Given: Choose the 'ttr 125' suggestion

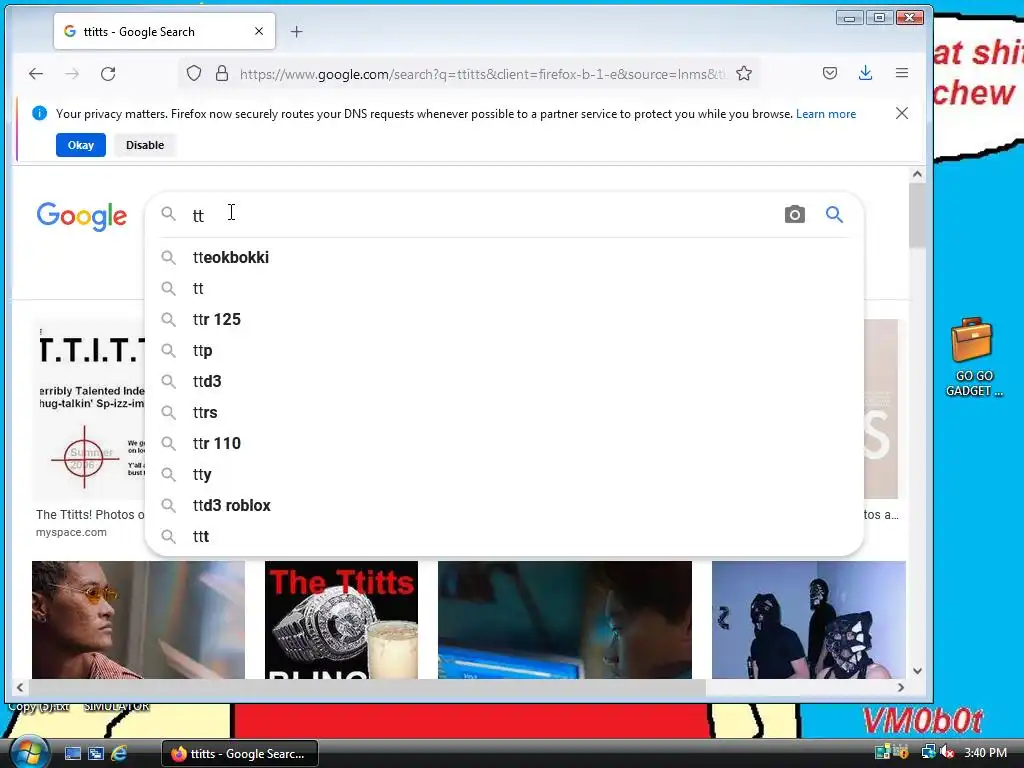Looking at the screenshot, I should click(x=504, y=319).
